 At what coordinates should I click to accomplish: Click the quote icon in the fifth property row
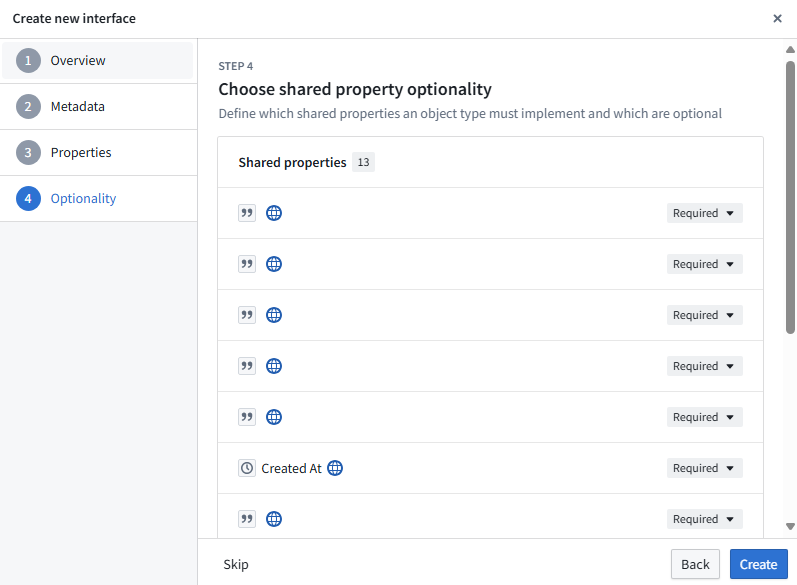click(247, 417)
